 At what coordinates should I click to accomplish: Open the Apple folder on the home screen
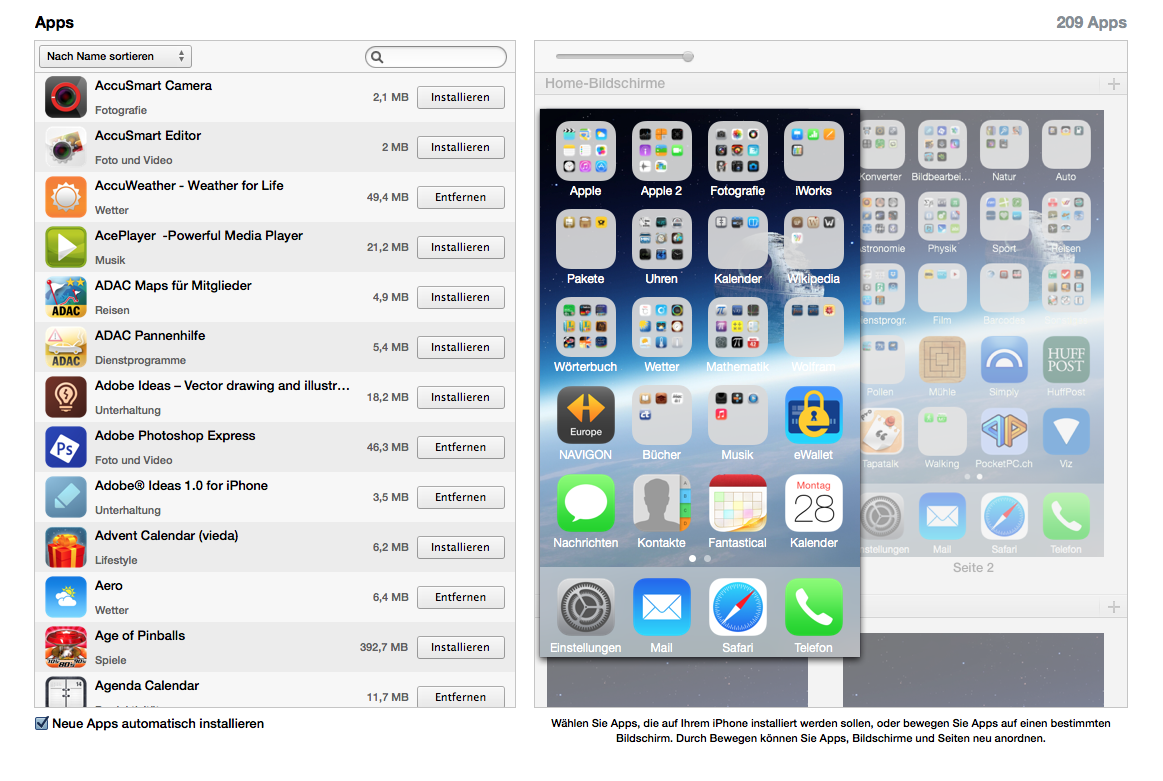click(586, 151)
